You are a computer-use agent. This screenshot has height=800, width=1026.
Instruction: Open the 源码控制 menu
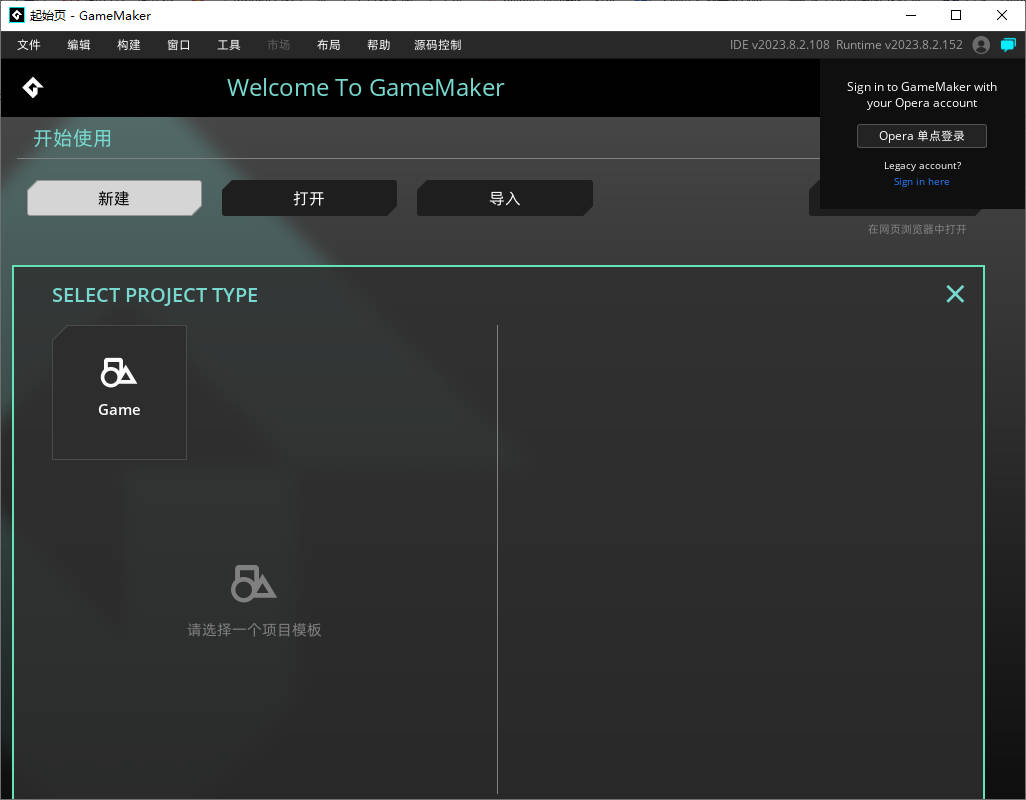tap(438, 44)
